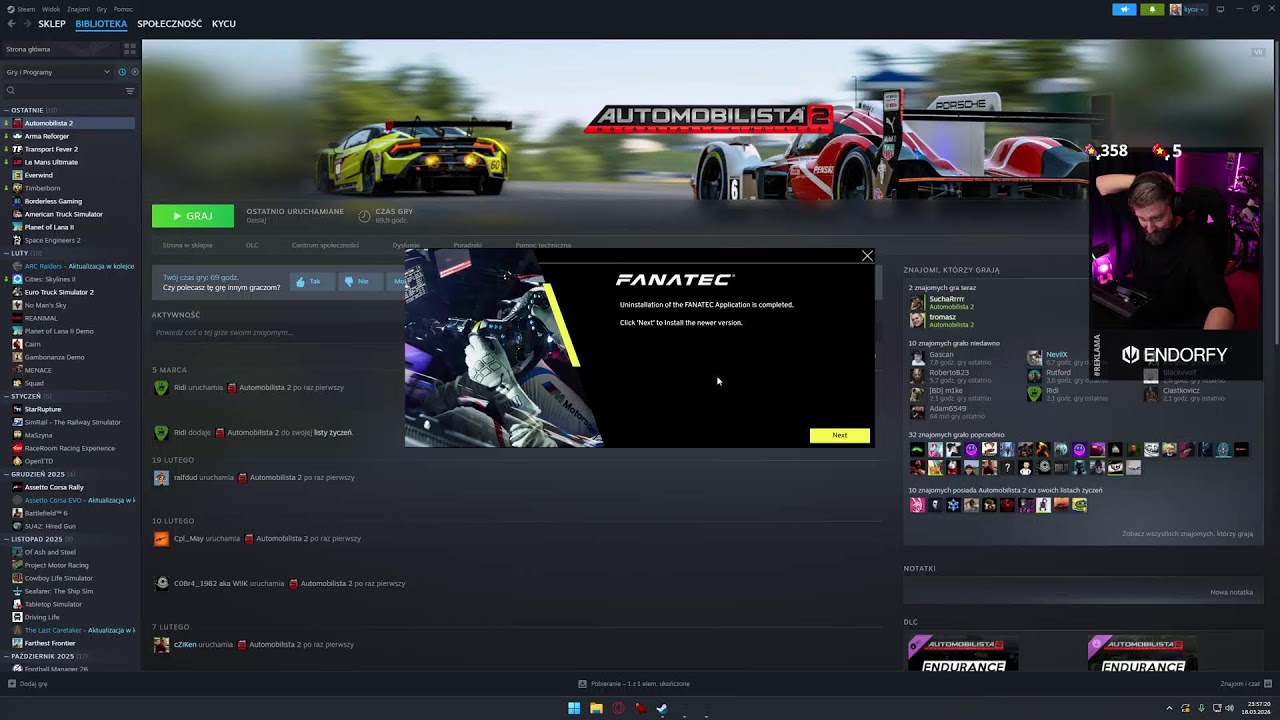Open the Znajomi menu
1280x720 pixels.
coord(78,9)
